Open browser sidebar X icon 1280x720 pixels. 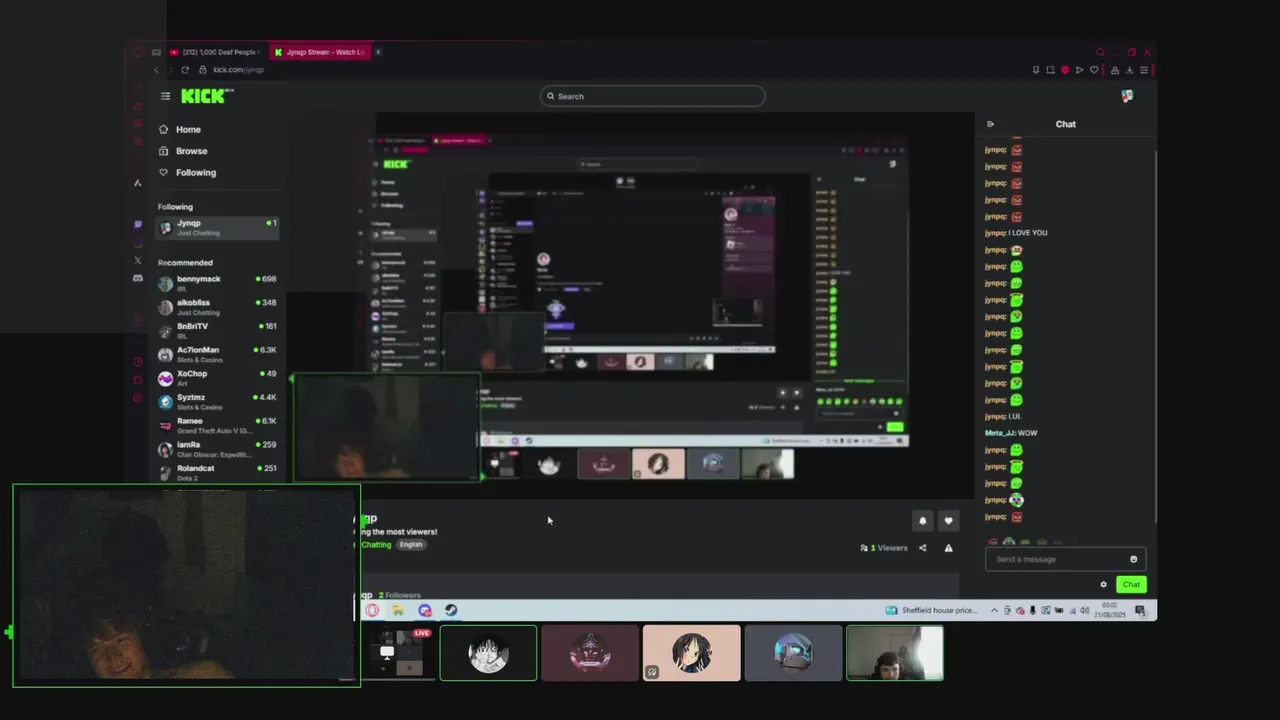138,260
